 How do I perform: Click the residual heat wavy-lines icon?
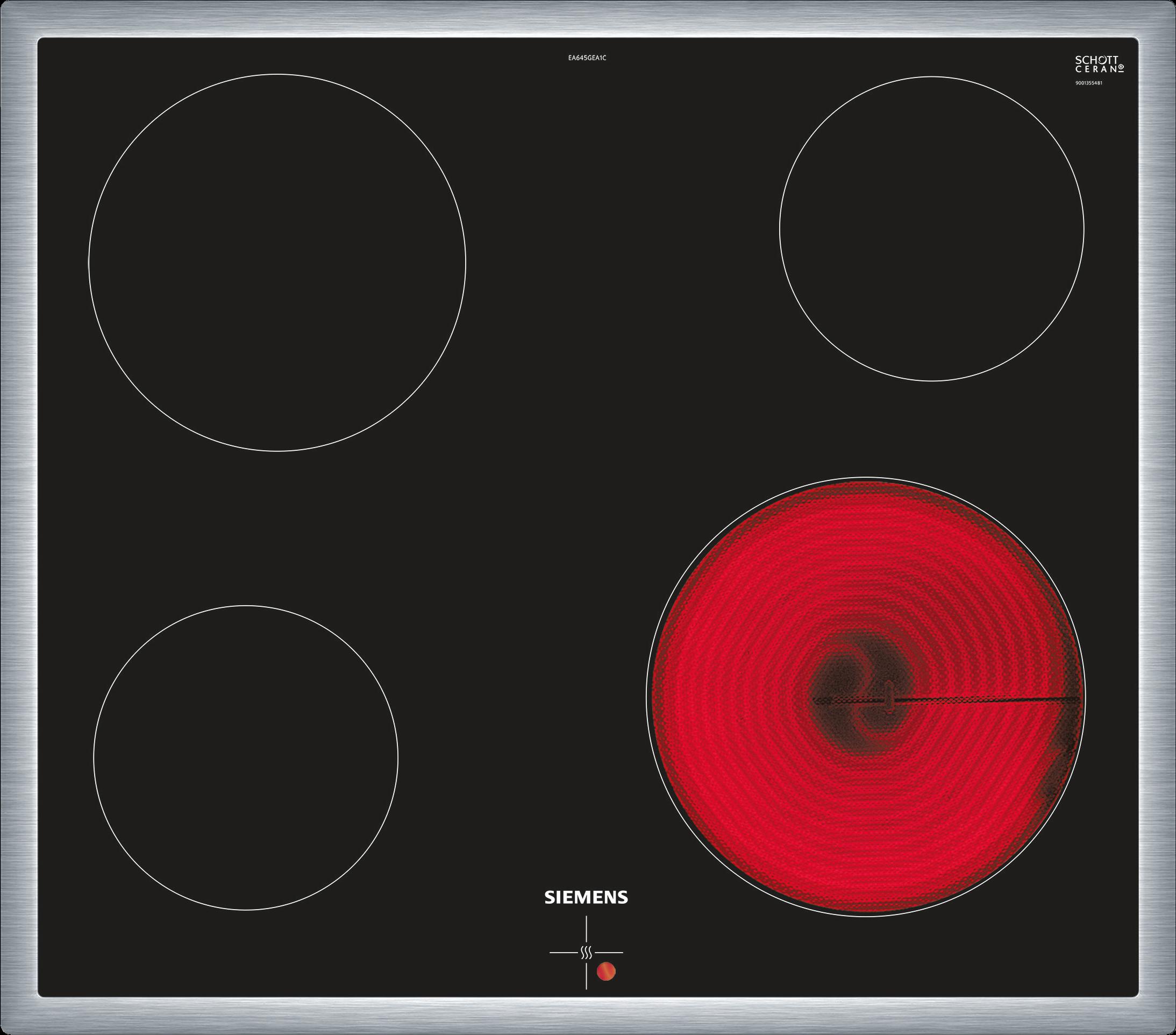tap(586, 953)
